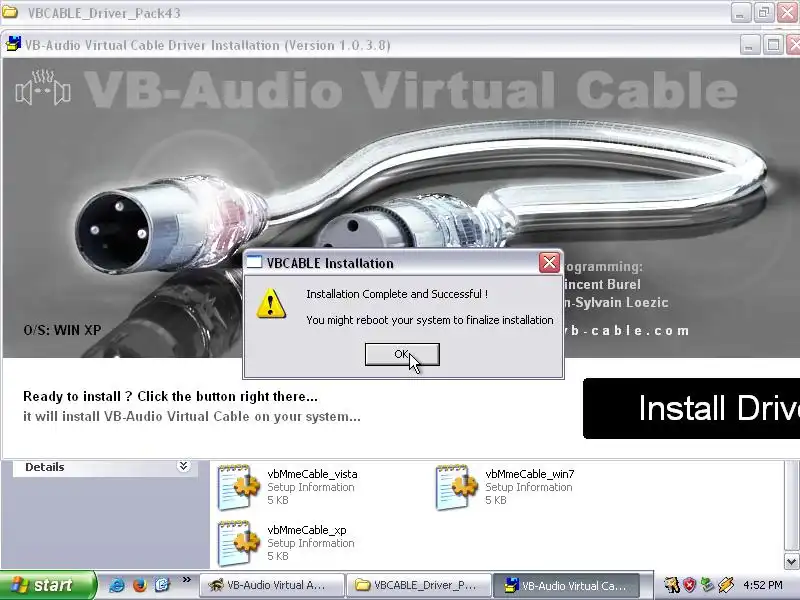Switch to VB-Audio Virtual Ca... taskbar button
Image resolution: width=800 pixels, height=600 pixels.
coord(566,585)
